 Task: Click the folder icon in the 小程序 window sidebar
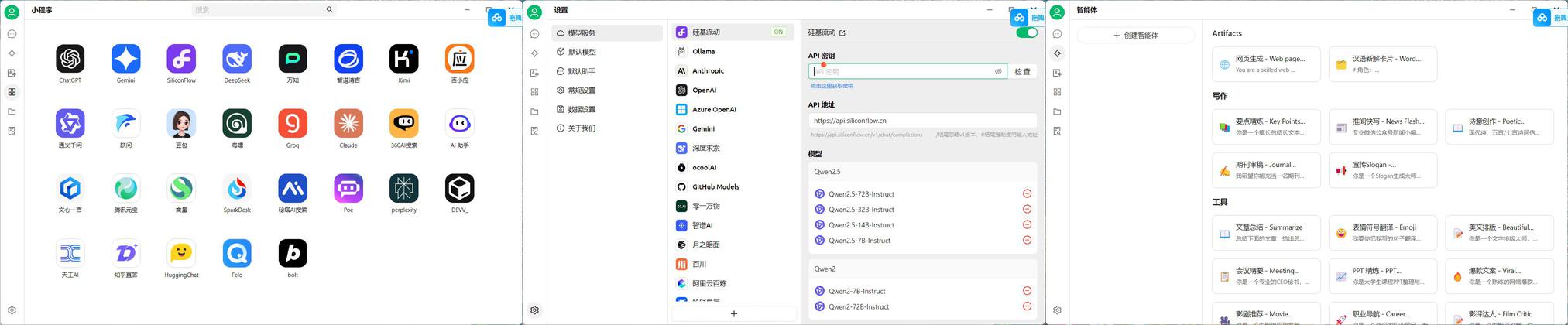click(12, 111)
